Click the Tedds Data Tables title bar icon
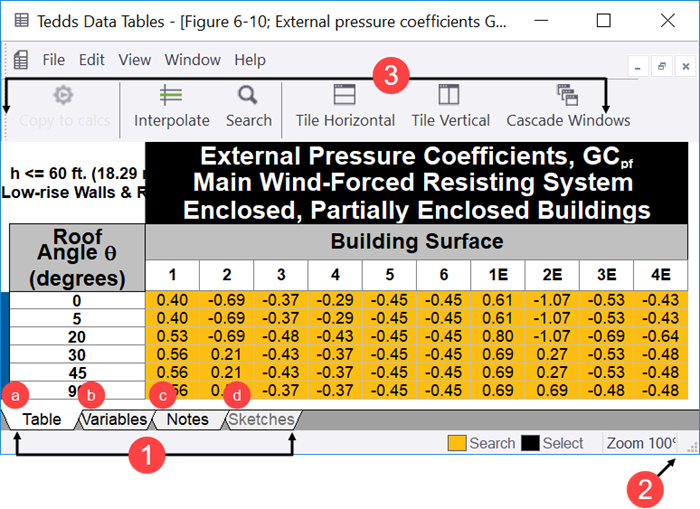 click(x=21, y=21)
